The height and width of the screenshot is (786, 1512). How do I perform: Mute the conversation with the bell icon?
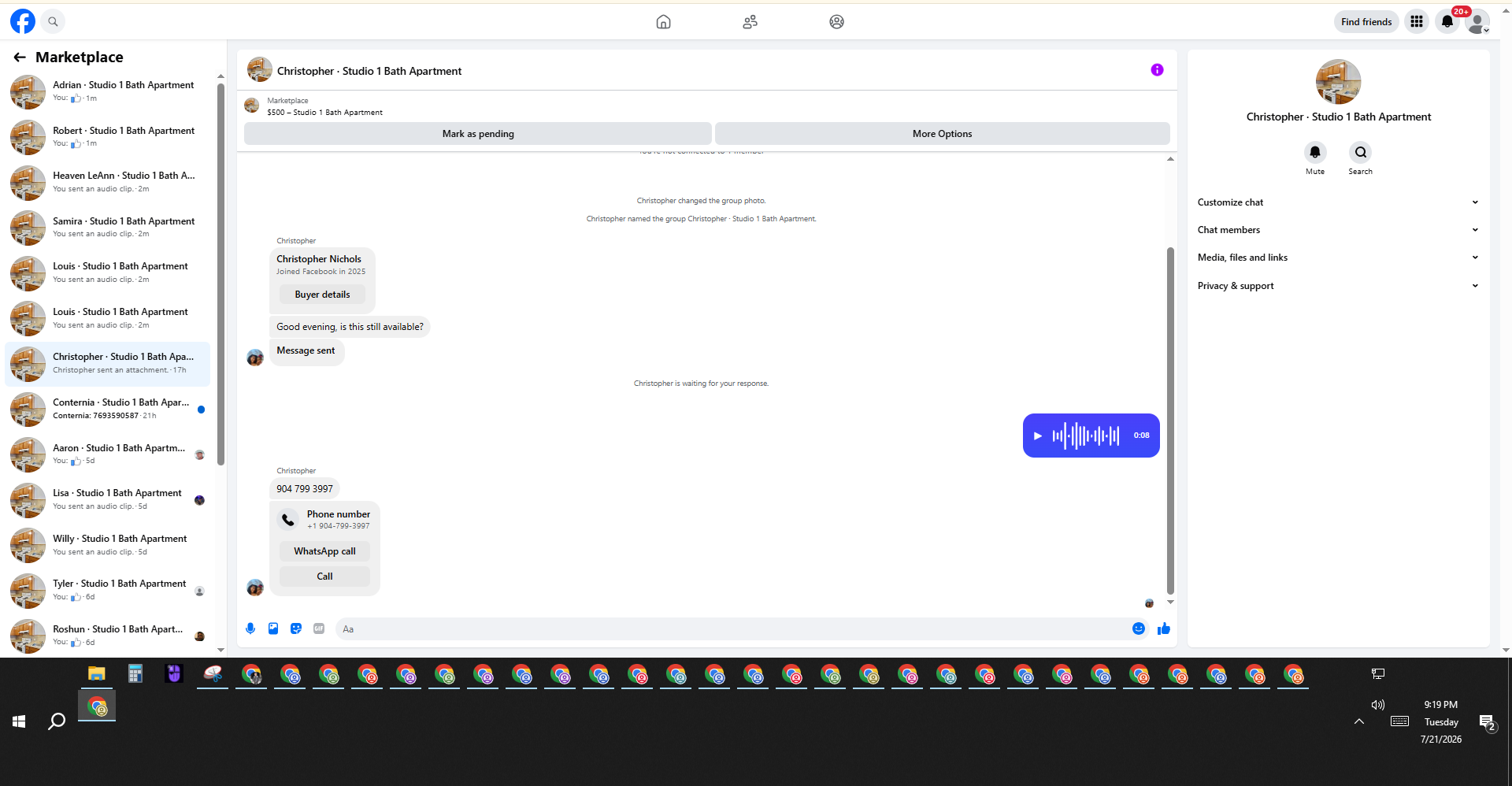pyautogui.click(x=1315, y=152)
